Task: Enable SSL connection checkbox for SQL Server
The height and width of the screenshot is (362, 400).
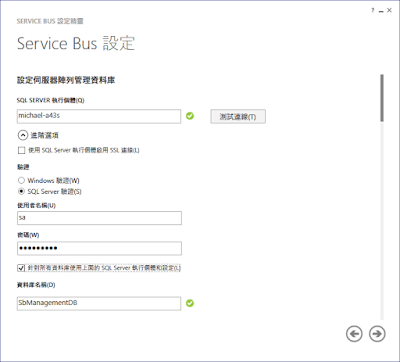Action: 21,150
